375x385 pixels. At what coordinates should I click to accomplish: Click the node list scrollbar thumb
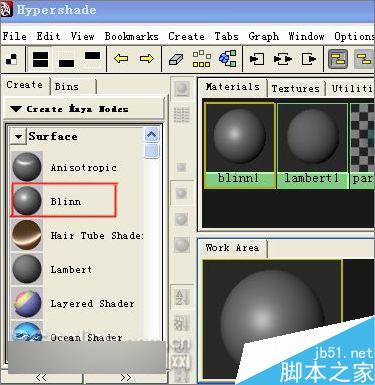[x=152, y=150]
